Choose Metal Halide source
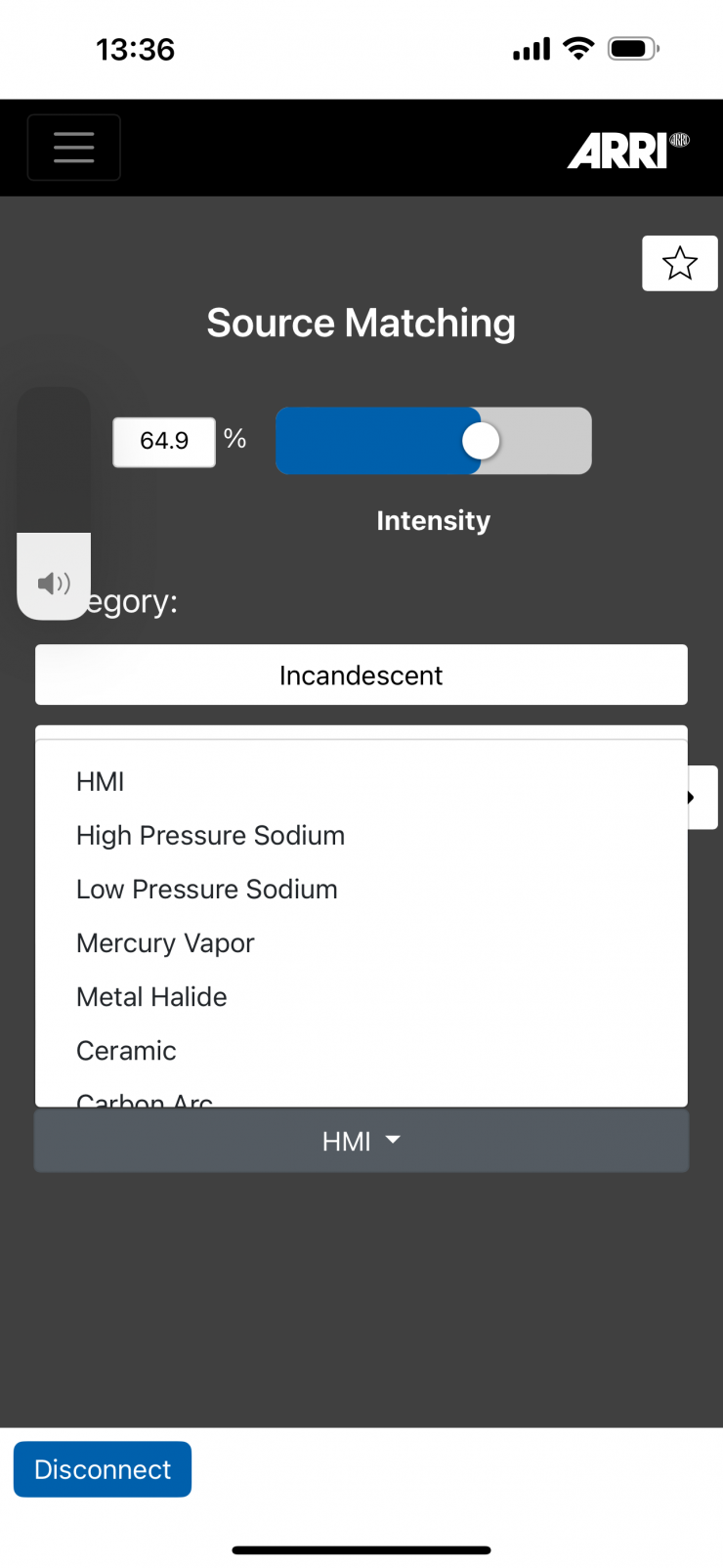 pyautogui.click(x=151, y=997)
